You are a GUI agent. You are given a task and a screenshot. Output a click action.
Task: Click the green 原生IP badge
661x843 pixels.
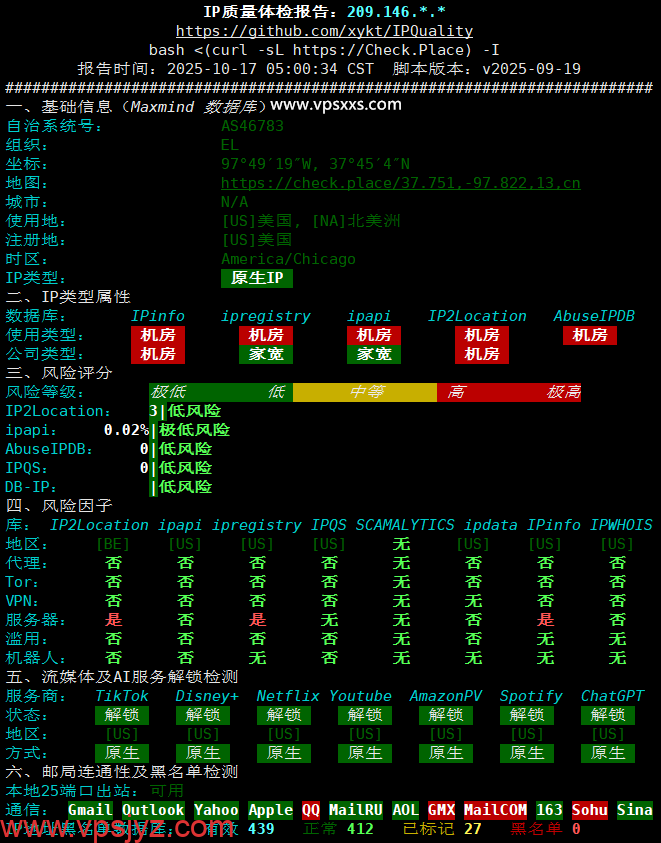pos(257,278)
